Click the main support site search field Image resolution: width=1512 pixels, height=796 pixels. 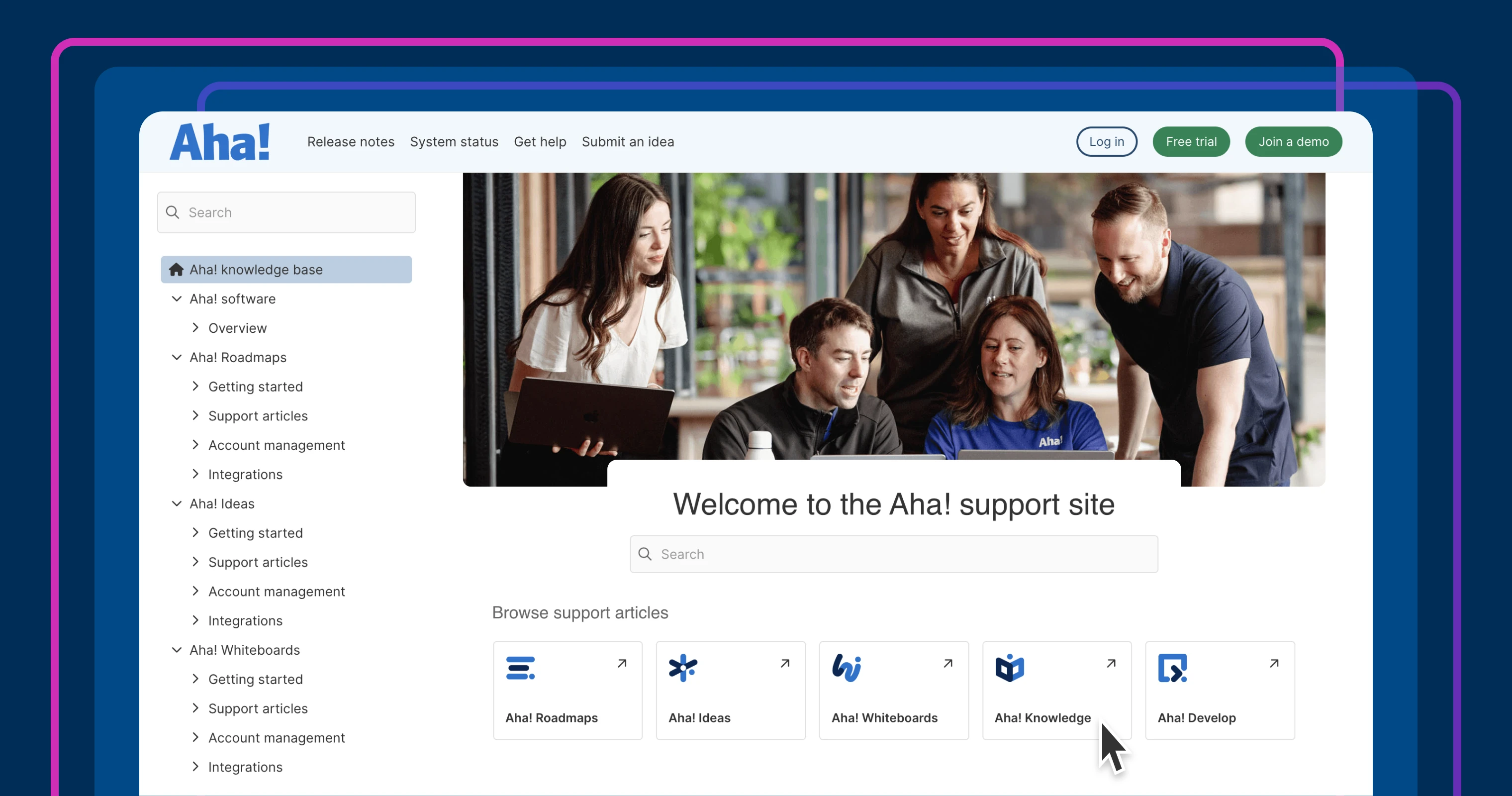point(893,554)
